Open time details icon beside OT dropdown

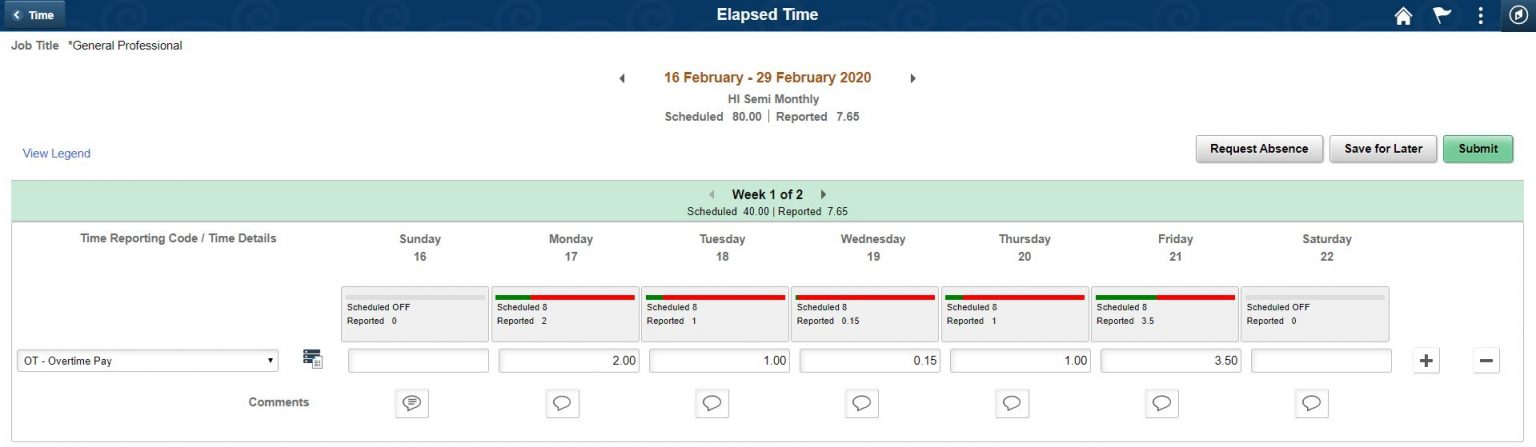pos(313,360)
